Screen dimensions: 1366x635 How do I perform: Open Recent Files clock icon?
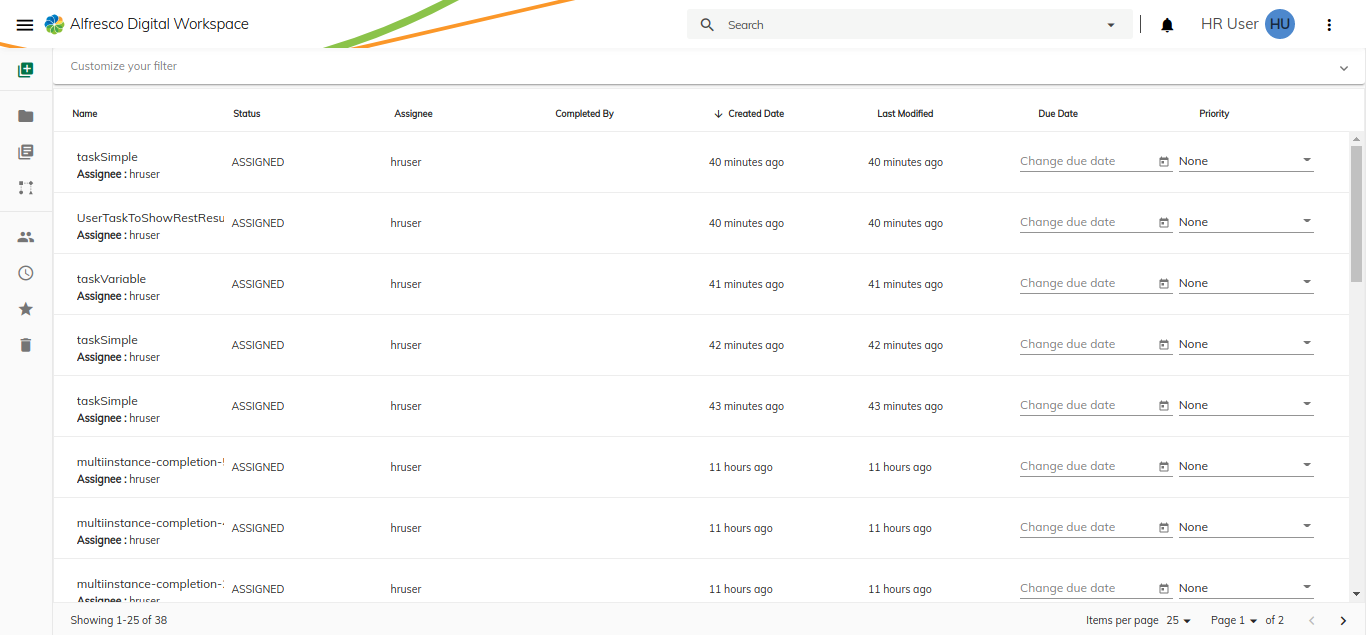pos(26,273)
